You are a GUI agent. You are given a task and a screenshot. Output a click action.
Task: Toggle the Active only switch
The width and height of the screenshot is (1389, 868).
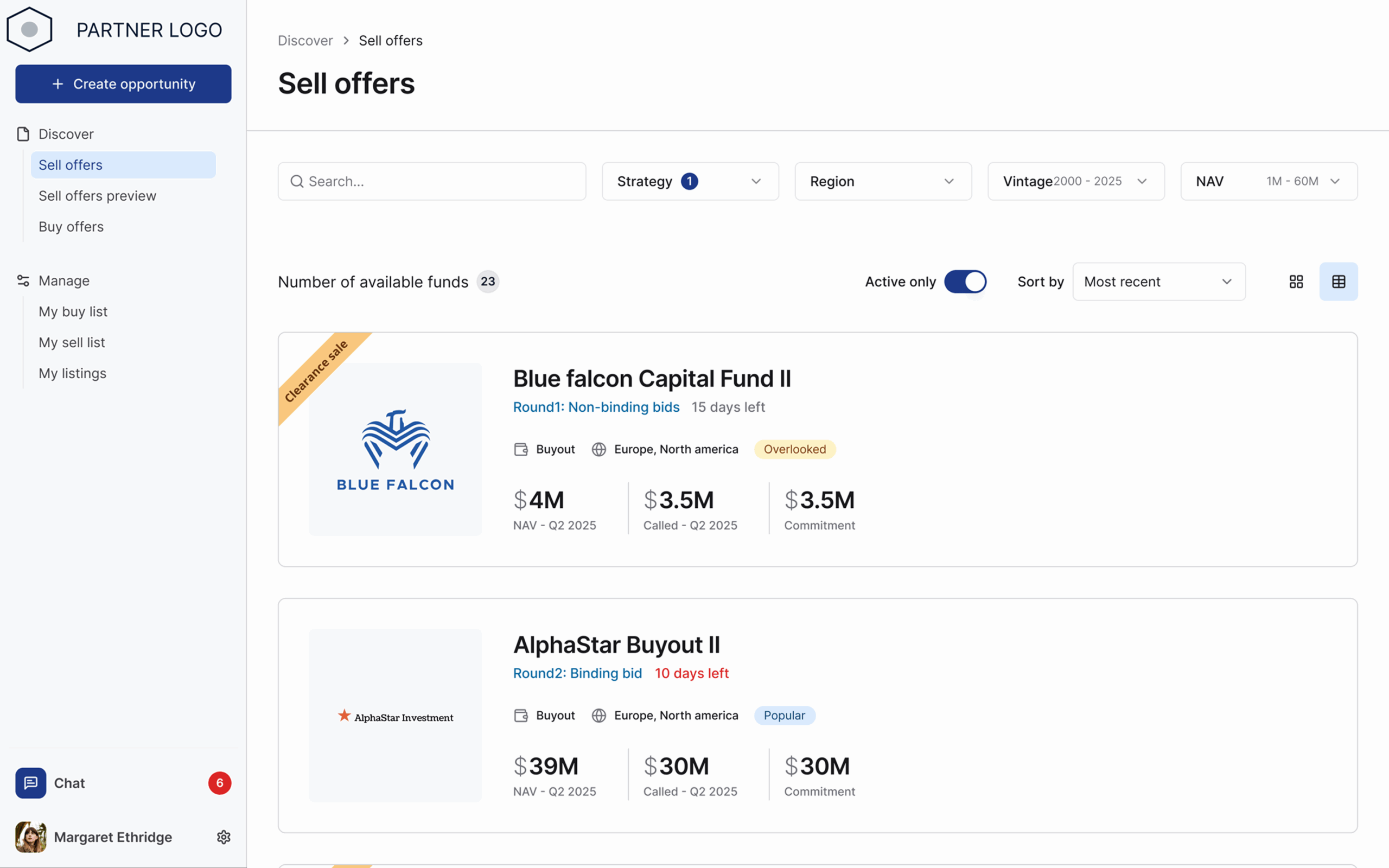click(x=965, y=282)
